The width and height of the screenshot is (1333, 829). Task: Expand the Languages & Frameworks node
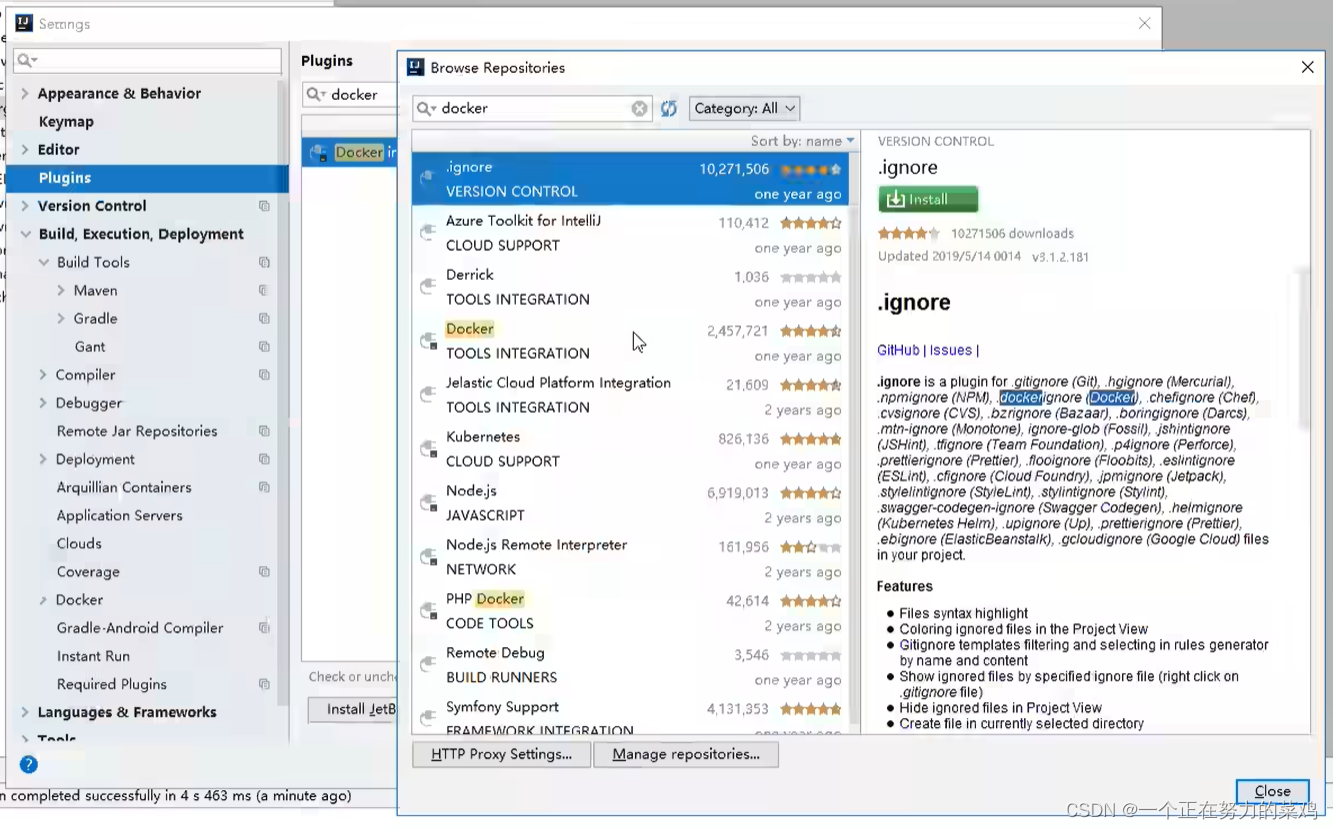click(x=25, y=712)
